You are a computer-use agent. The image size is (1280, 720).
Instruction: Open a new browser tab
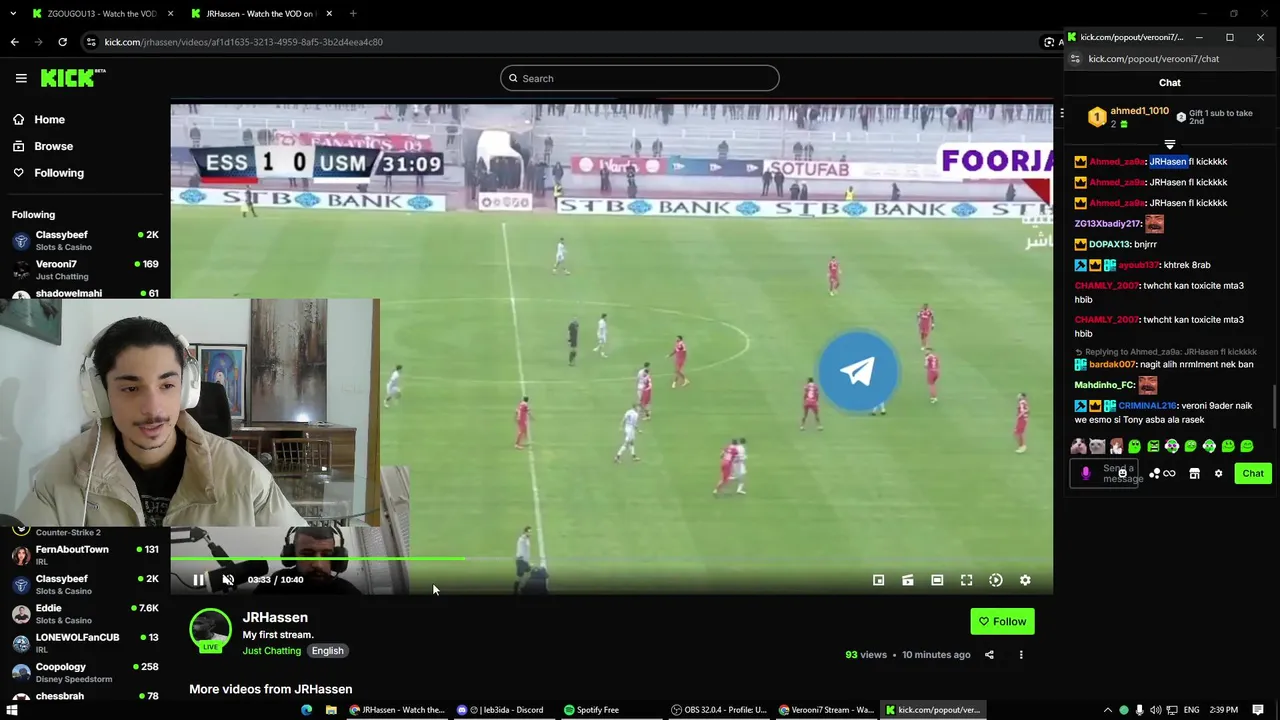[353, 14]
